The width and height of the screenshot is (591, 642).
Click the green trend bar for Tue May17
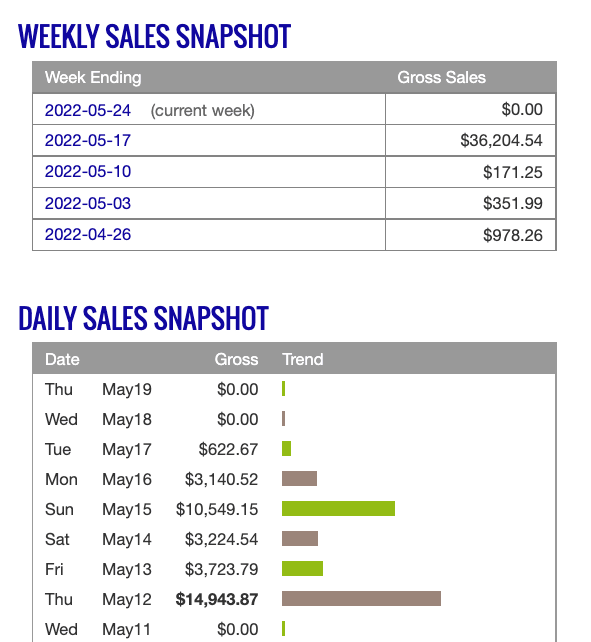click(x=286, y=449)
